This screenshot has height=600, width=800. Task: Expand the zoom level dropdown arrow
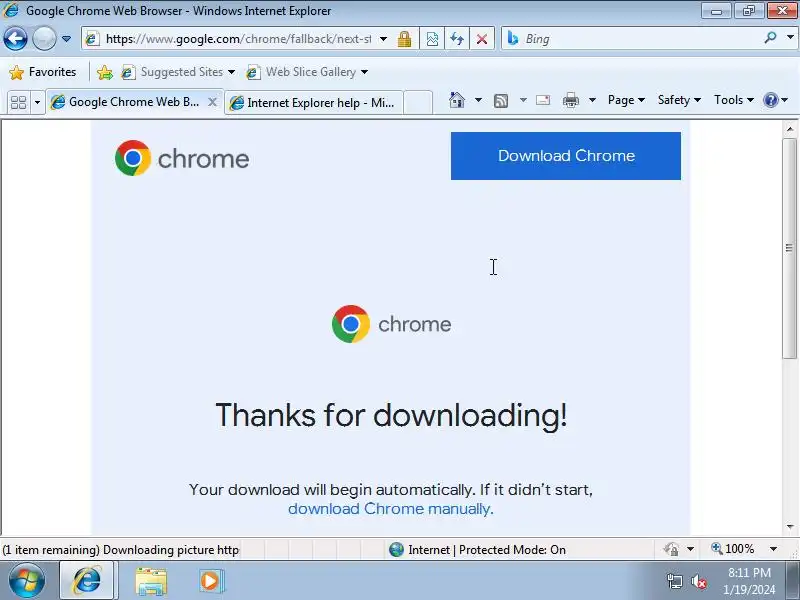coord(773,549)
